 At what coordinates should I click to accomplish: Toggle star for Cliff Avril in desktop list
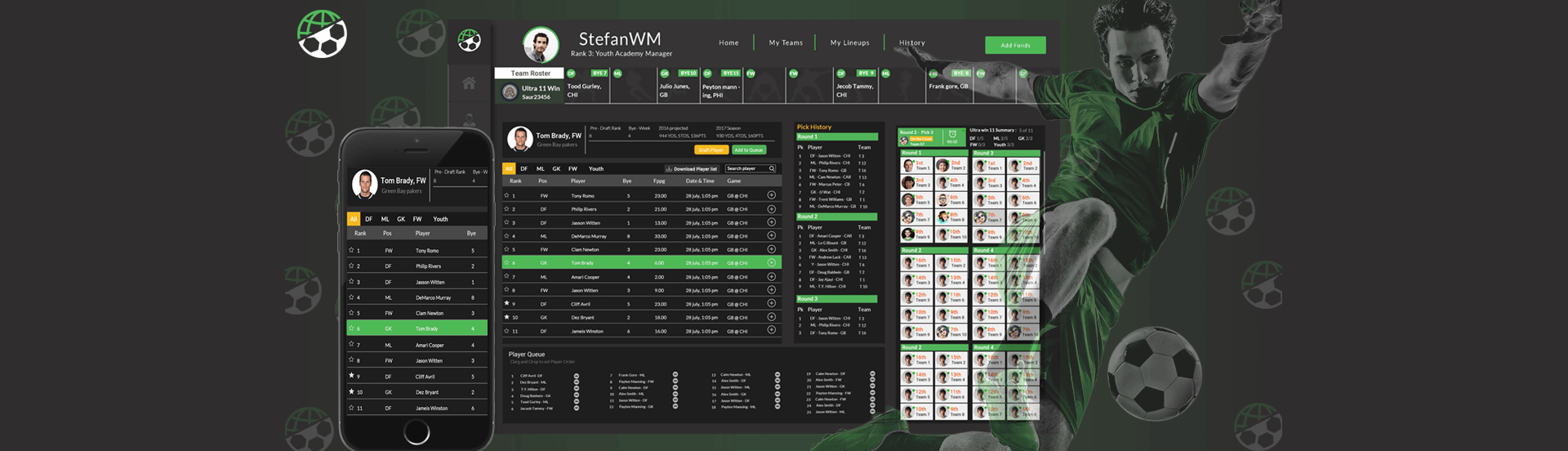506,304
